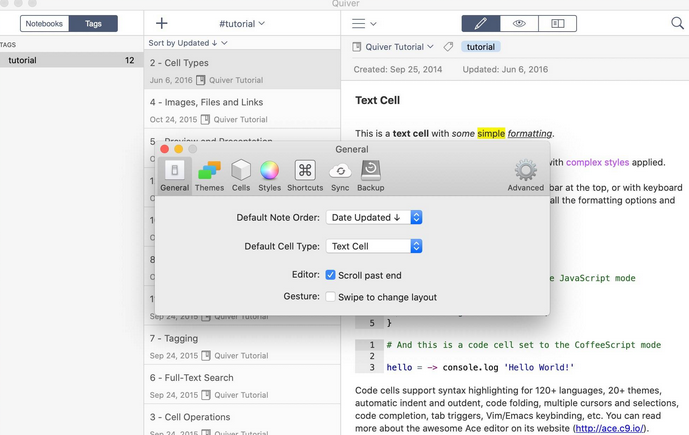
Task: Open the Default Note Order dropdown
Action: coord(374,217)
